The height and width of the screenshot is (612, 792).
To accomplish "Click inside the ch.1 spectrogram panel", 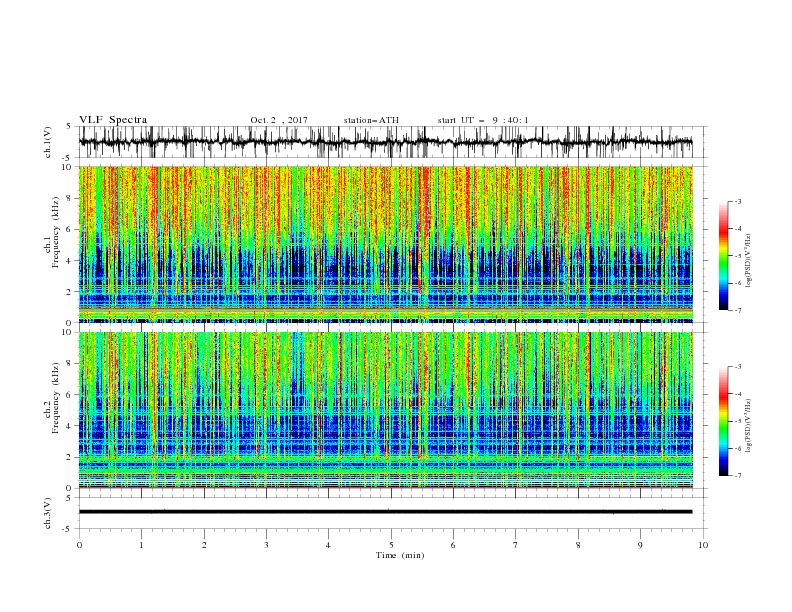I will click(x=386, y=244).
